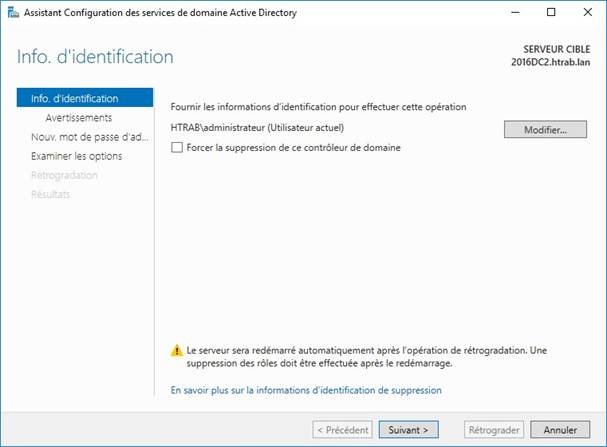Click the HTRAB\administrateur current user text
Viewport: 607px width, 447px height.
click(257, 128)
